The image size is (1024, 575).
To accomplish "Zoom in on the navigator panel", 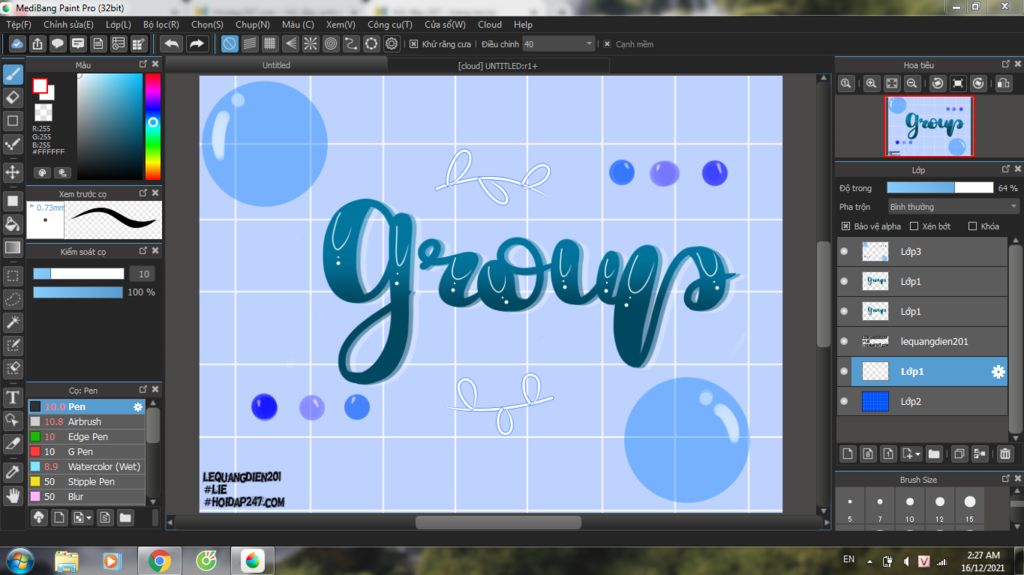I will tap(871, 83).
